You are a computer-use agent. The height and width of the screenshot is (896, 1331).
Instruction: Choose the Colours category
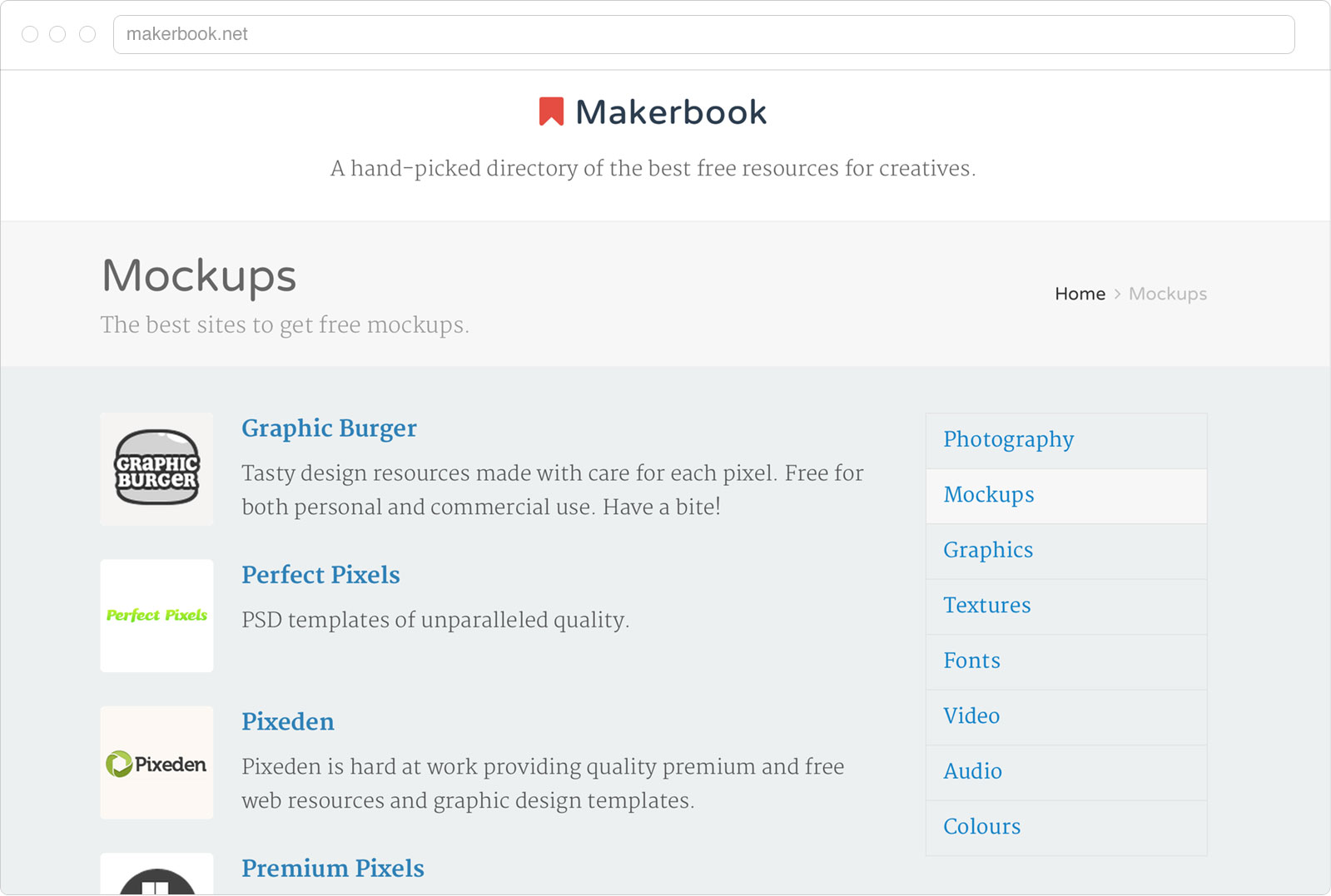[x=981, y=827]
